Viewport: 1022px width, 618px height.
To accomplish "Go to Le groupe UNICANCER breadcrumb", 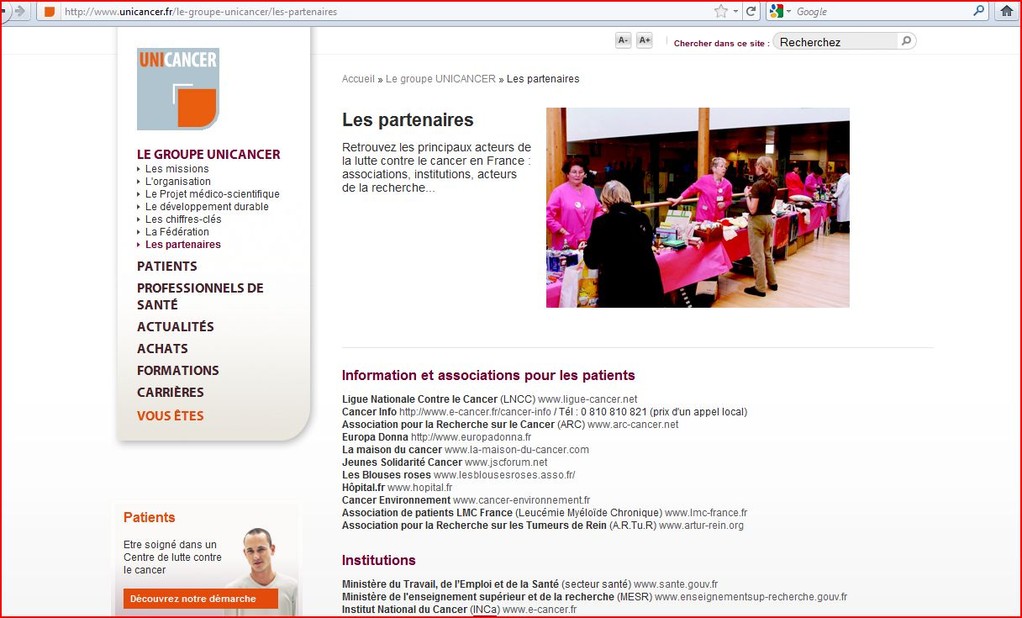I will (x=441, y=79).
